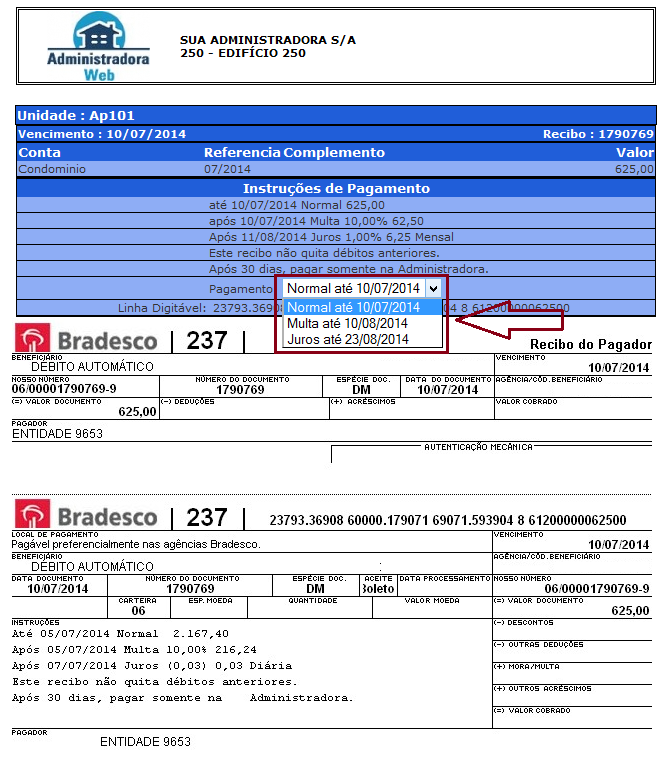The width and height of the screenshot is (663, 758).
Task: Click the 'Instruções de Pagamento' header
Action: [x=336, y=188]
